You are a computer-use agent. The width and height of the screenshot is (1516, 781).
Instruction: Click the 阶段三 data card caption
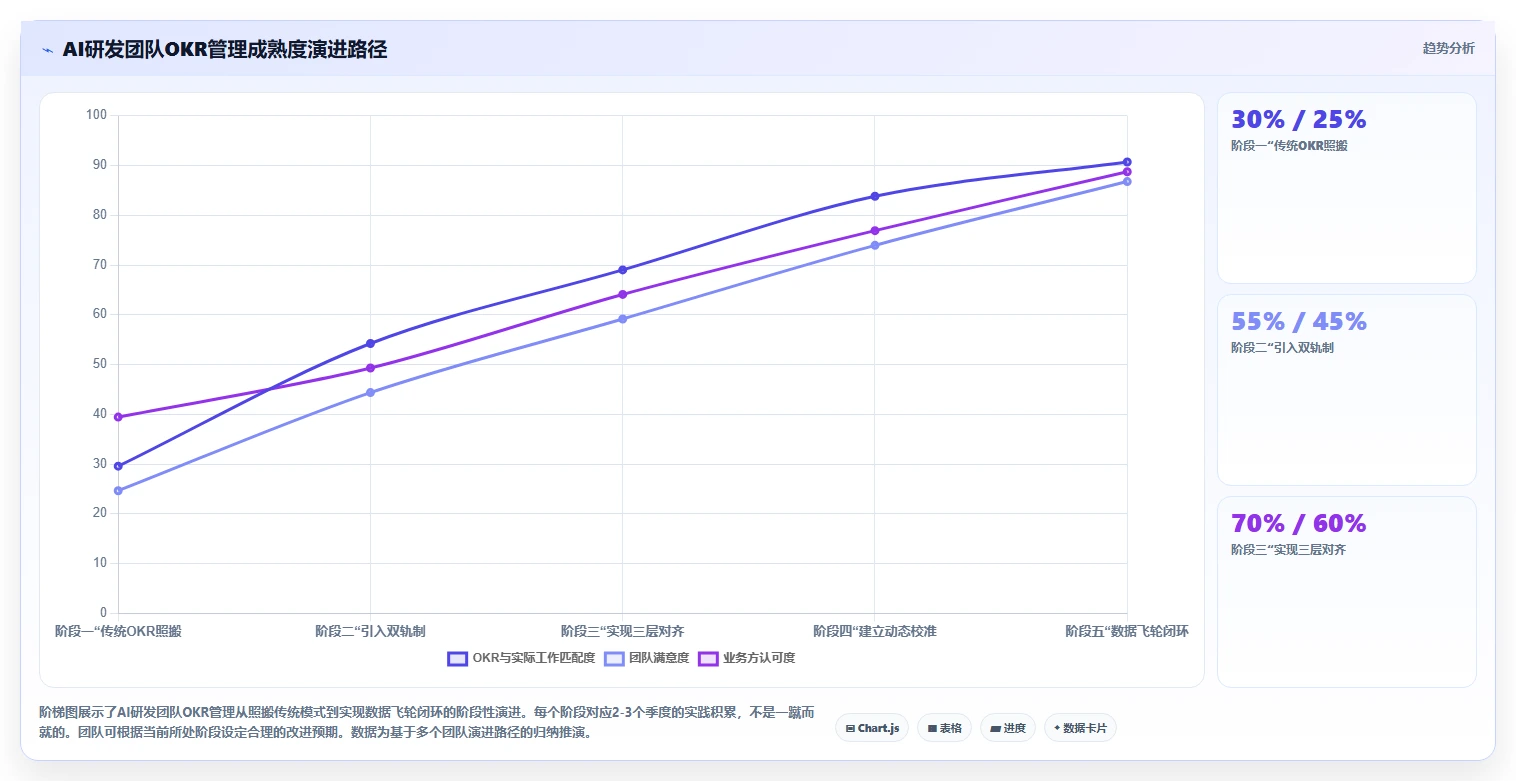tap(1288, 549)
